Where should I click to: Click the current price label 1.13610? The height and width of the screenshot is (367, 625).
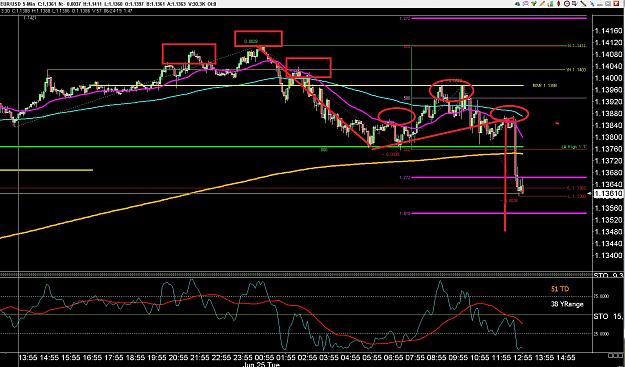pyautogui.click(x=608, y=194)
